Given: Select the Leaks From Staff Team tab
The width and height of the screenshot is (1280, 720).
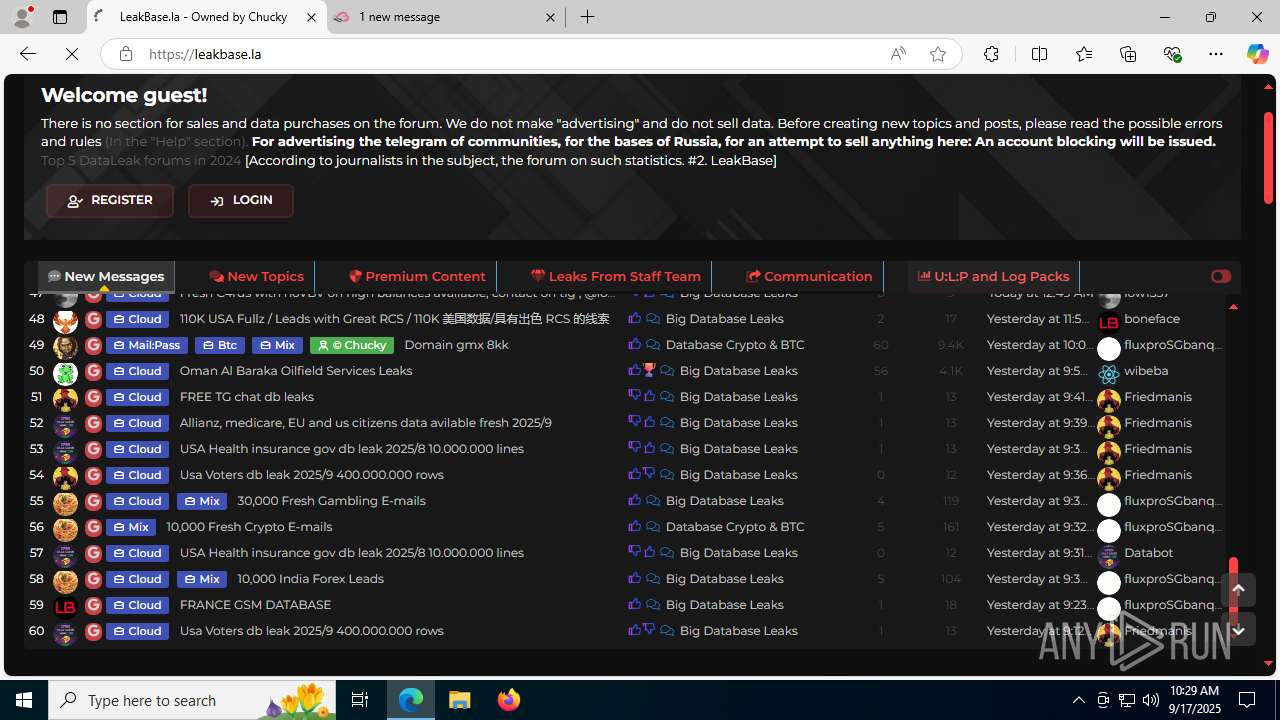Looking at the screenshot, I should pos(616,276).
